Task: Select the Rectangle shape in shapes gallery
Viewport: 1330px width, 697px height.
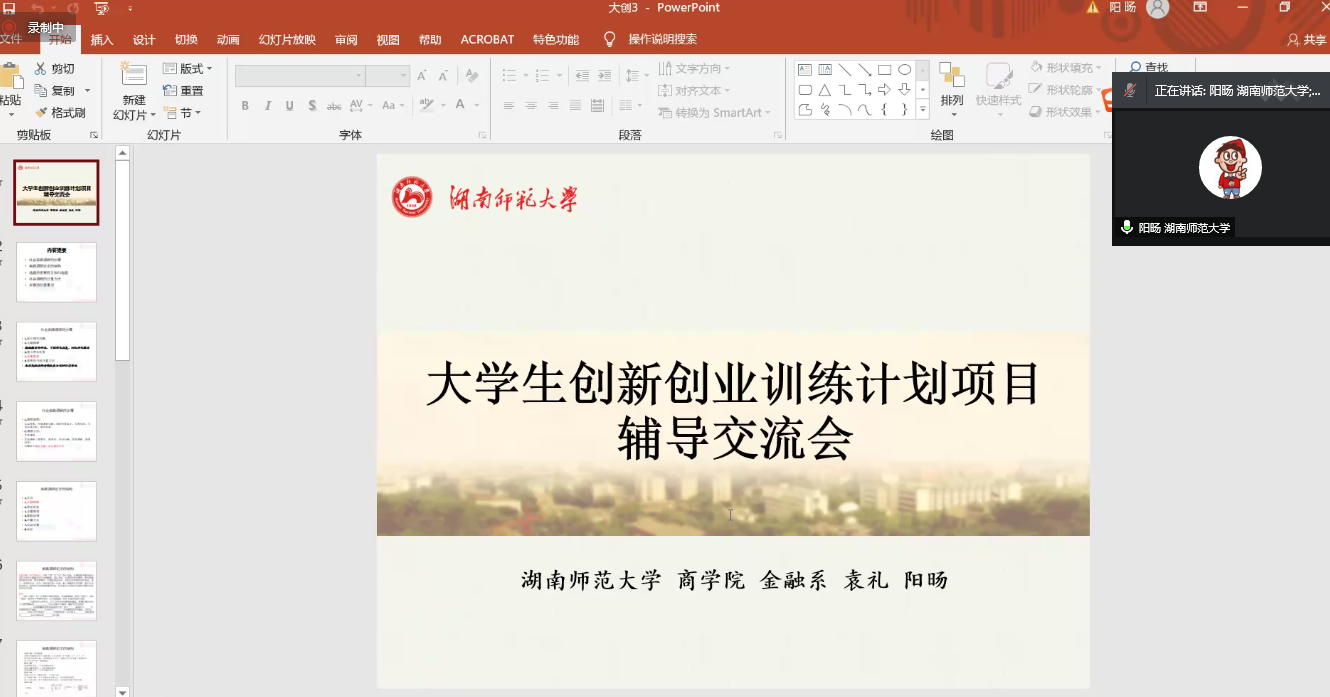Action: [x=885, y=70]
